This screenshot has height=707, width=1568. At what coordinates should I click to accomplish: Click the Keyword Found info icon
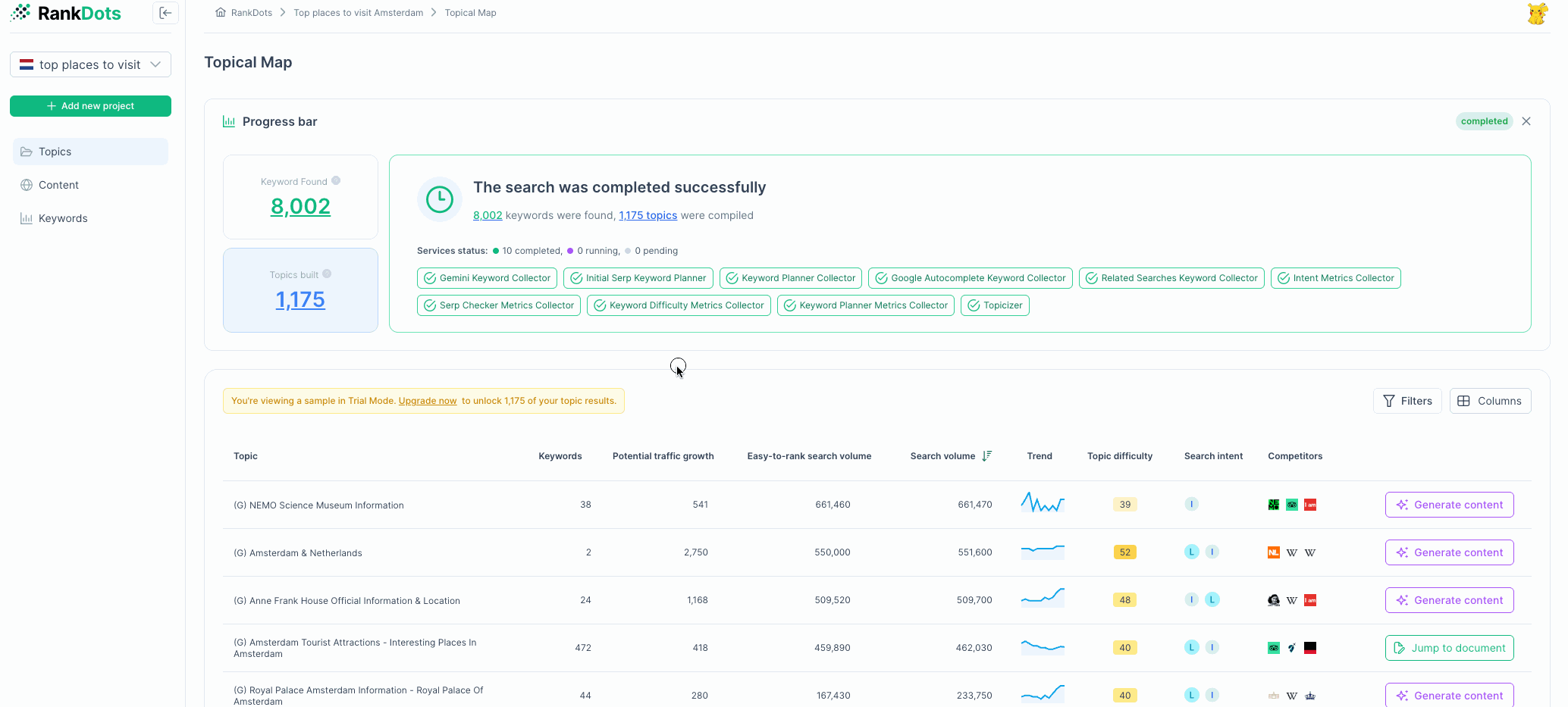click(336, 180)
